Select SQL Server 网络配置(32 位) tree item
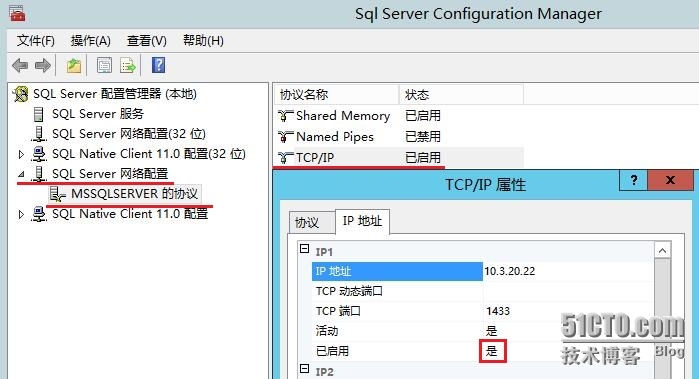The width and height of the screenshot is (699, 379). click(129, 134)
